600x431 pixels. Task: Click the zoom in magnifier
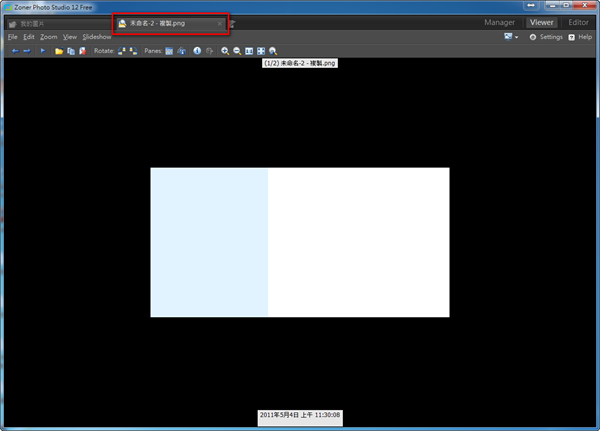[225, 50]
